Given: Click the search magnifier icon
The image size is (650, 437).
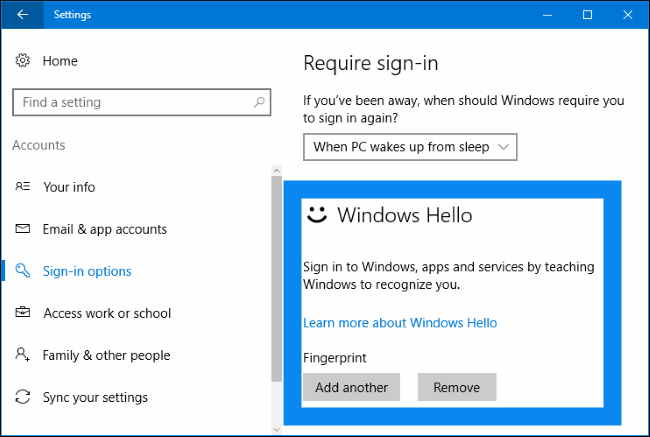Looking at the screenshot, I should click(259, 102).
